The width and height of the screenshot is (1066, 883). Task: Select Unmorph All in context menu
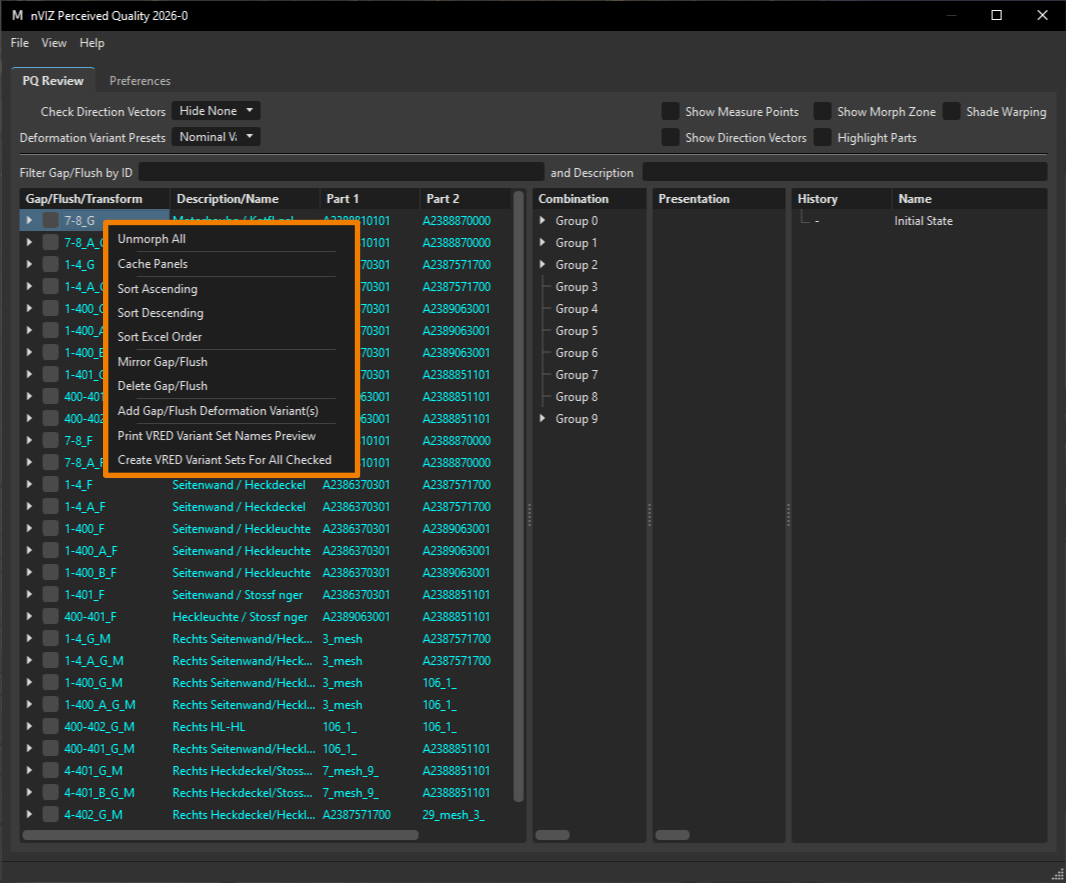tap(151, 239)
